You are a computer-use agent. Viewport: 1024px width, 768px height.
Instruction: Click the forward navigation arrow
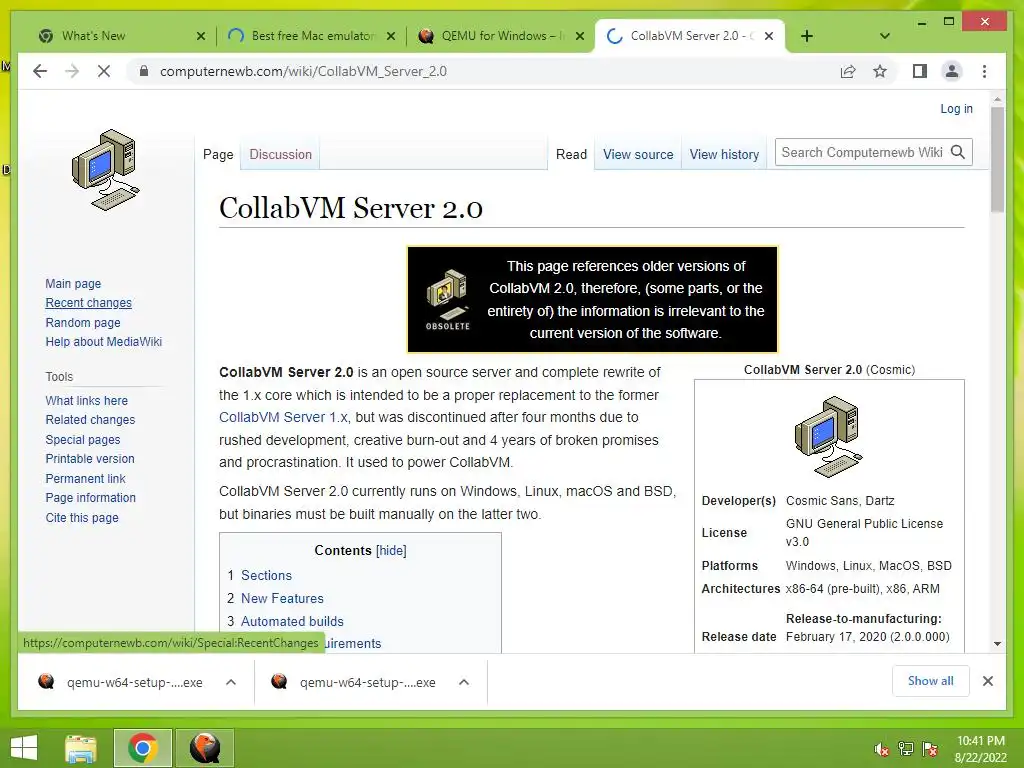(72, 71)
